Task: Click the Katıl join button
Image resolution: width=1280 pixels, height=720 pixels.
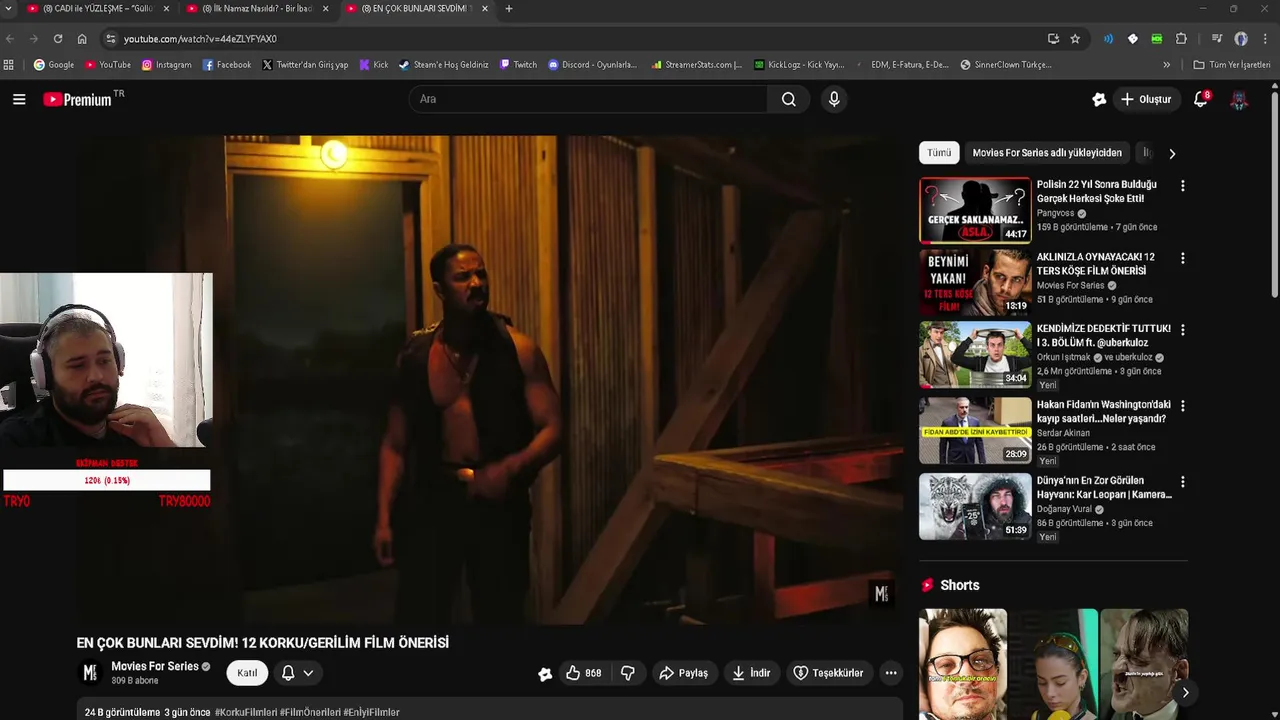Action: 247,673
